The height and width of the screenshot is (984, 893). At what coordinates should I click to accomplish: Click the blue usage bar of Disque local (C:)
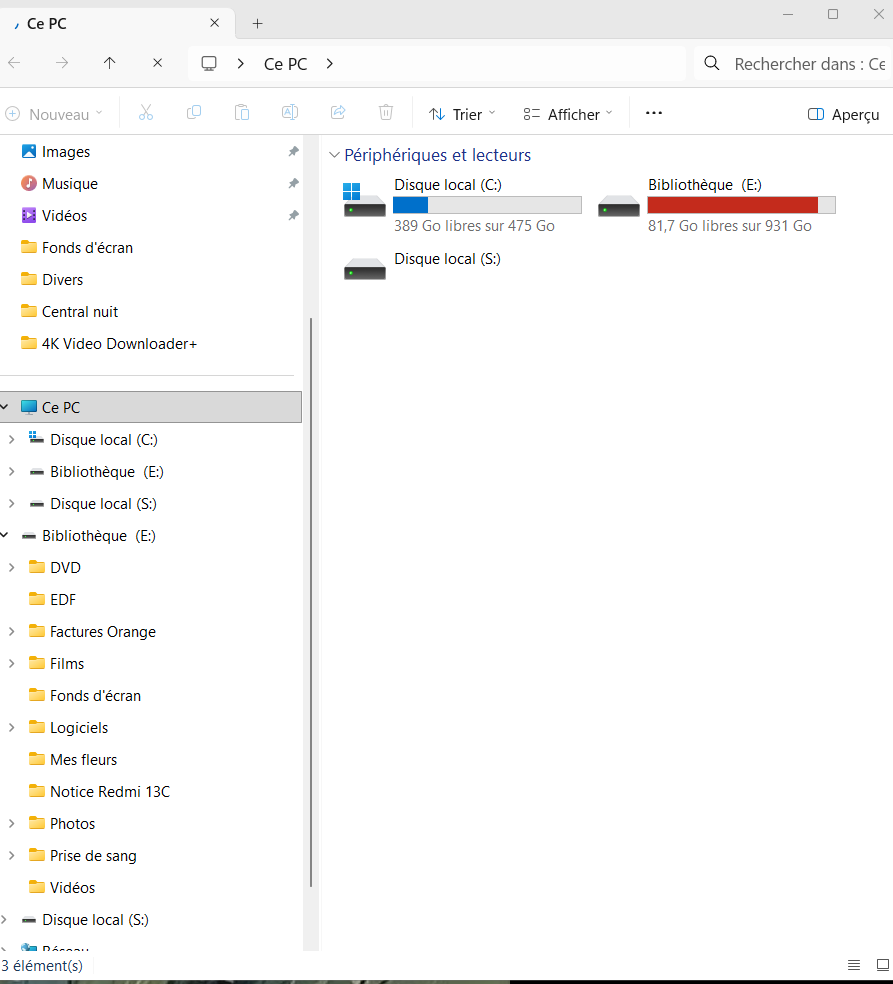487,205
